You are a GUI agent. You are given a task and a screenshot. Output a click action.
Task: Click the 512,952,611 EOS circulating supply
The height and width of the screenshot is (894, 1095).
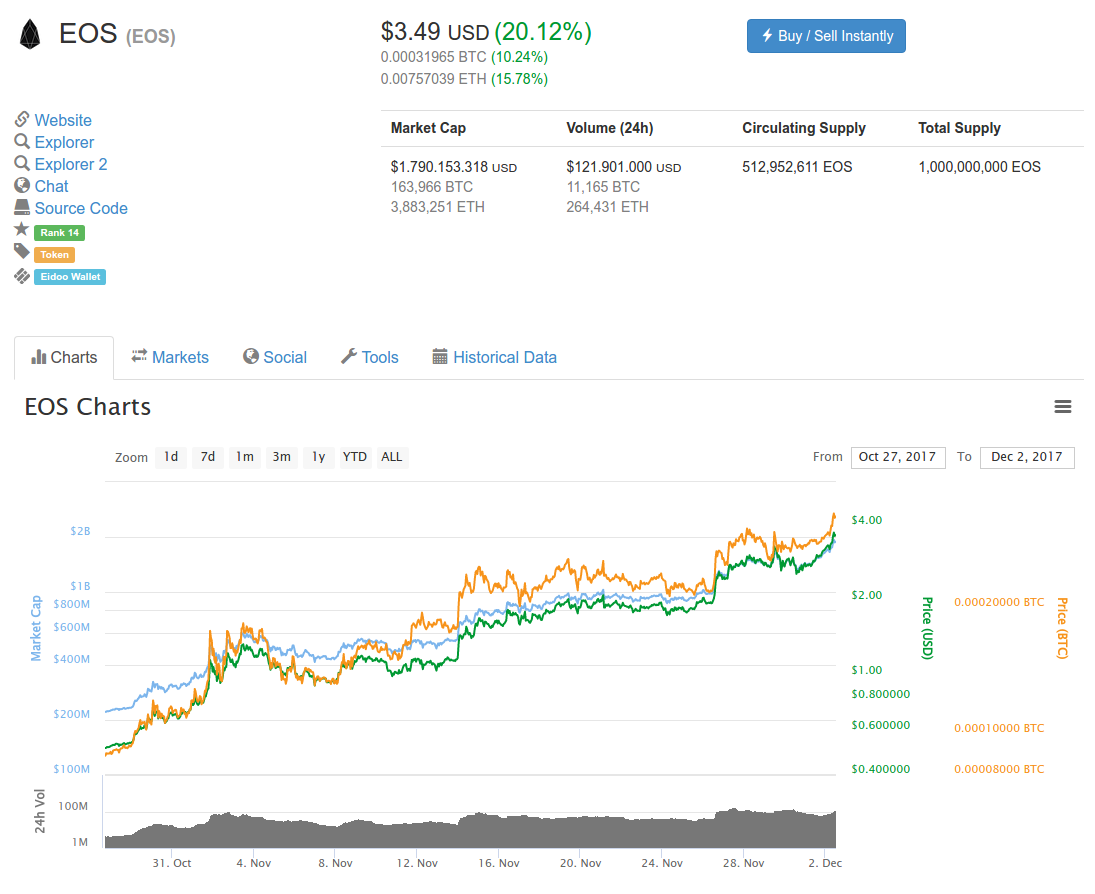coord(798,167)
